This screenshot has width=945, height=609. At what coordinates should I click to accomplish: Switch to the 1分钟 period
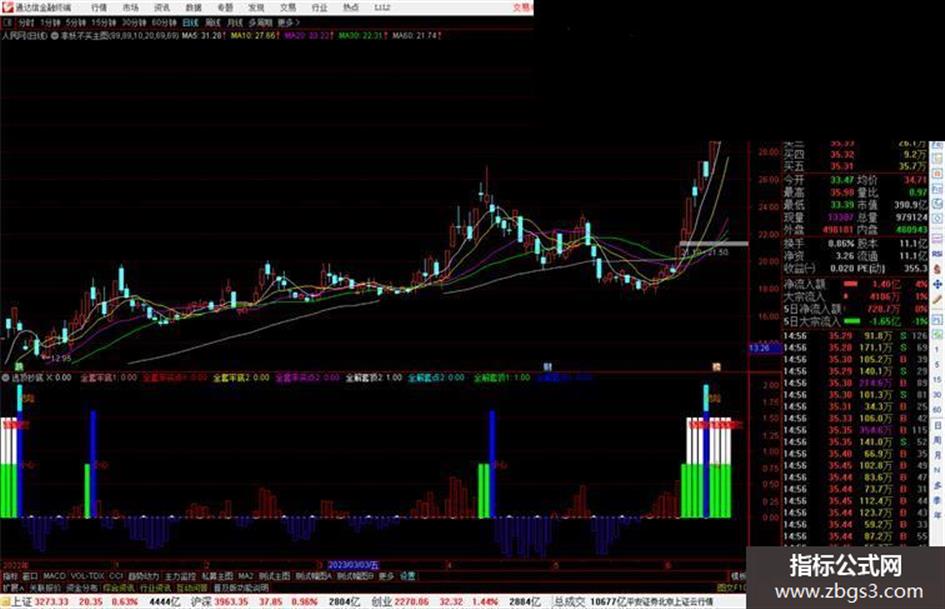coord(51,23)
